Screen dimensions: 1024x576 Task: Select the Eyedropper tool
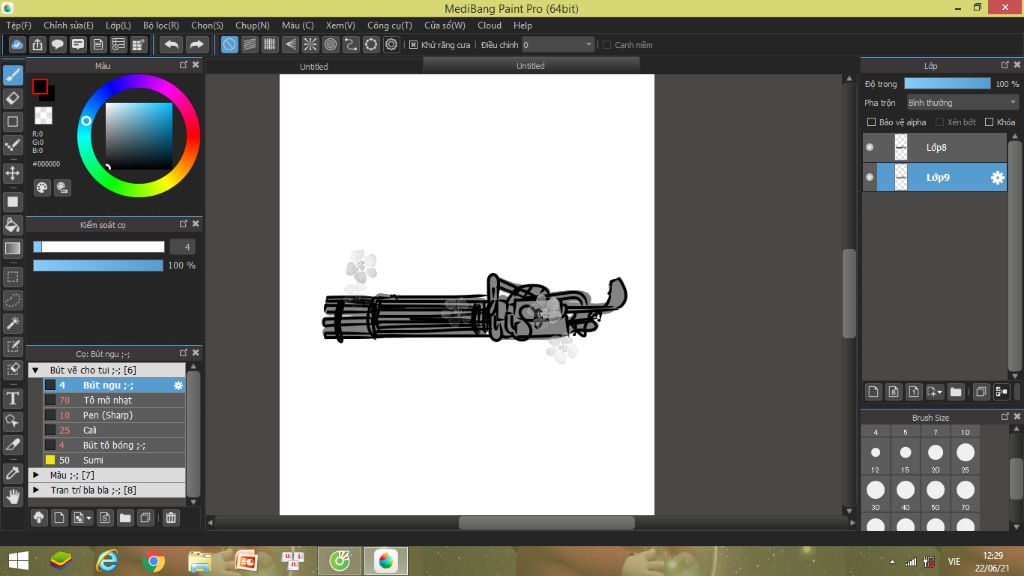click(12, 473)
